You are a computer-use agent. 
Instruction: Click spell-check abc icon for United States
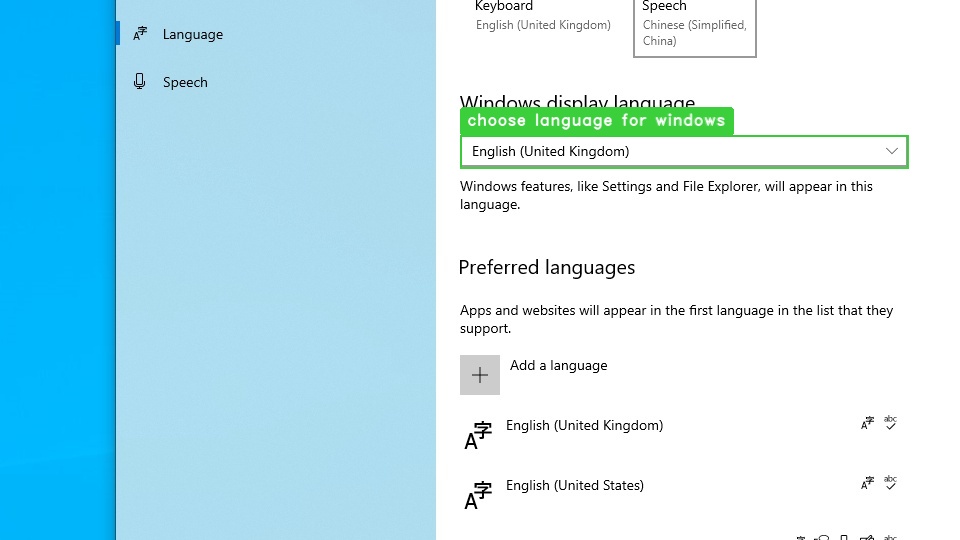point(890,482)
